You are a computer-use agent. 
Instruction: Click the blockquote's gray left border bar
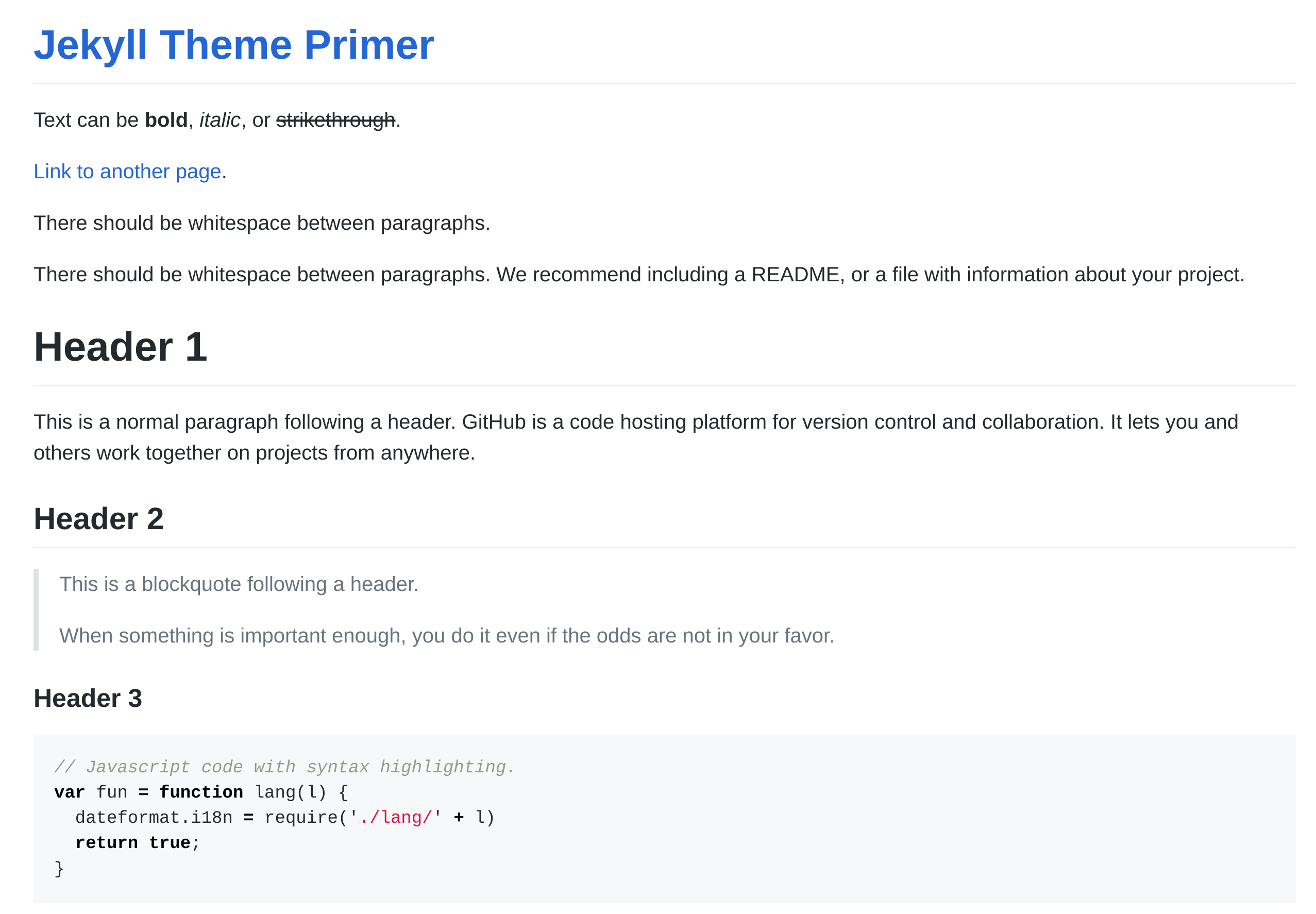pyautogui.click(x=36, y=610)
